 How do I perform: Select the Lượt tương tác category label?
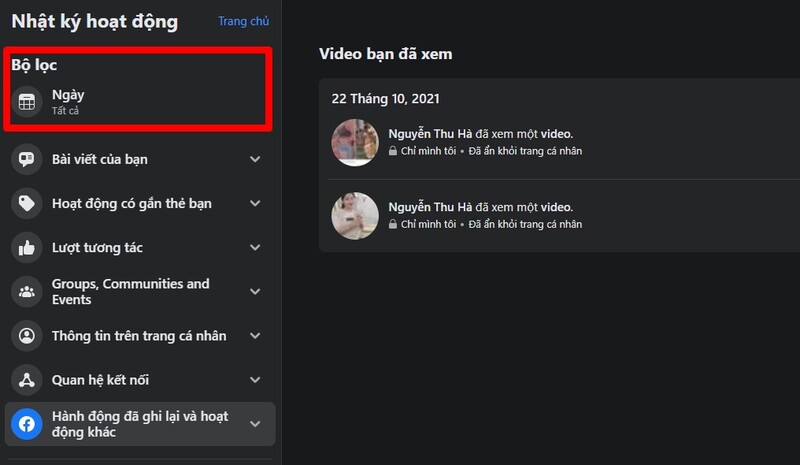coord(97,248)
